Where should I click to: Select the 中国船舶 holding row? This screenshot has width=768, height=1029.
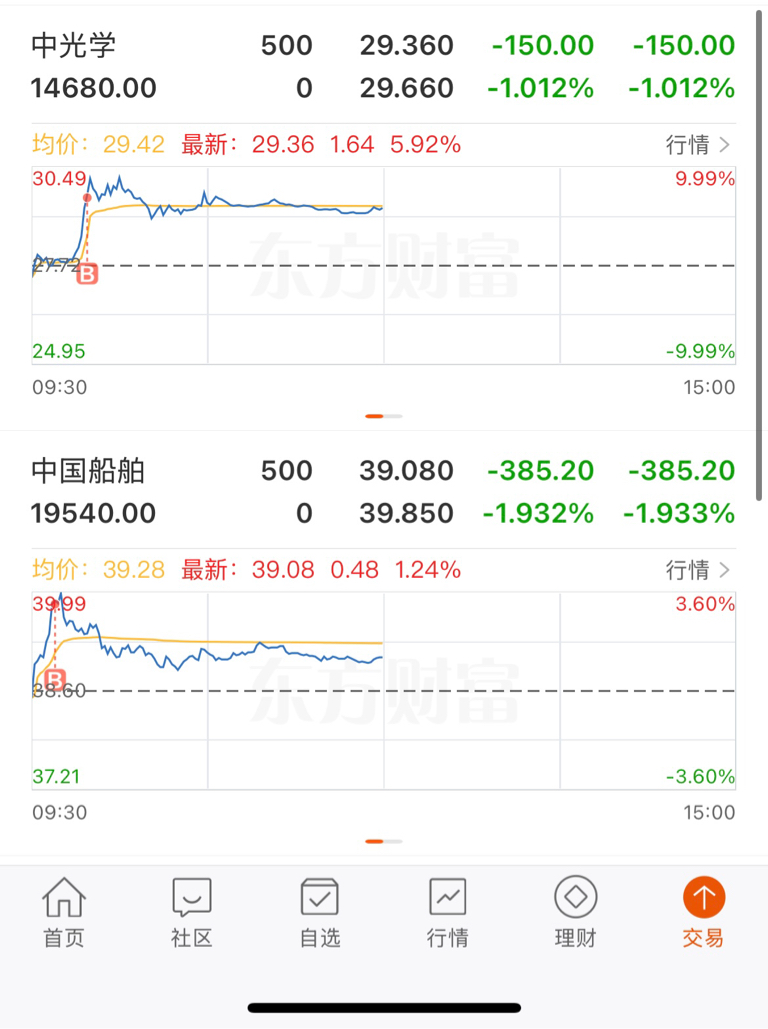click(383, 492)
